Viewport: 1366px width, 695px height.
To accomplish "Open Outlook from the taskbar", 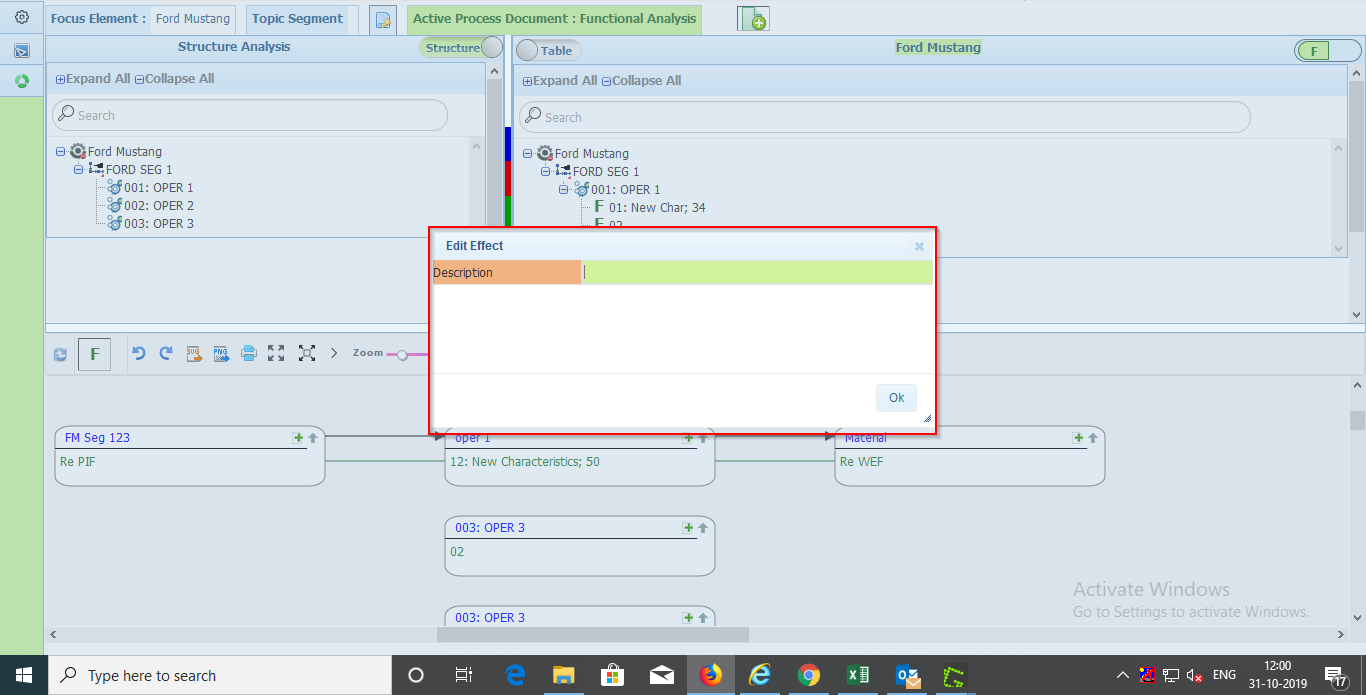I will coord(908,675).
